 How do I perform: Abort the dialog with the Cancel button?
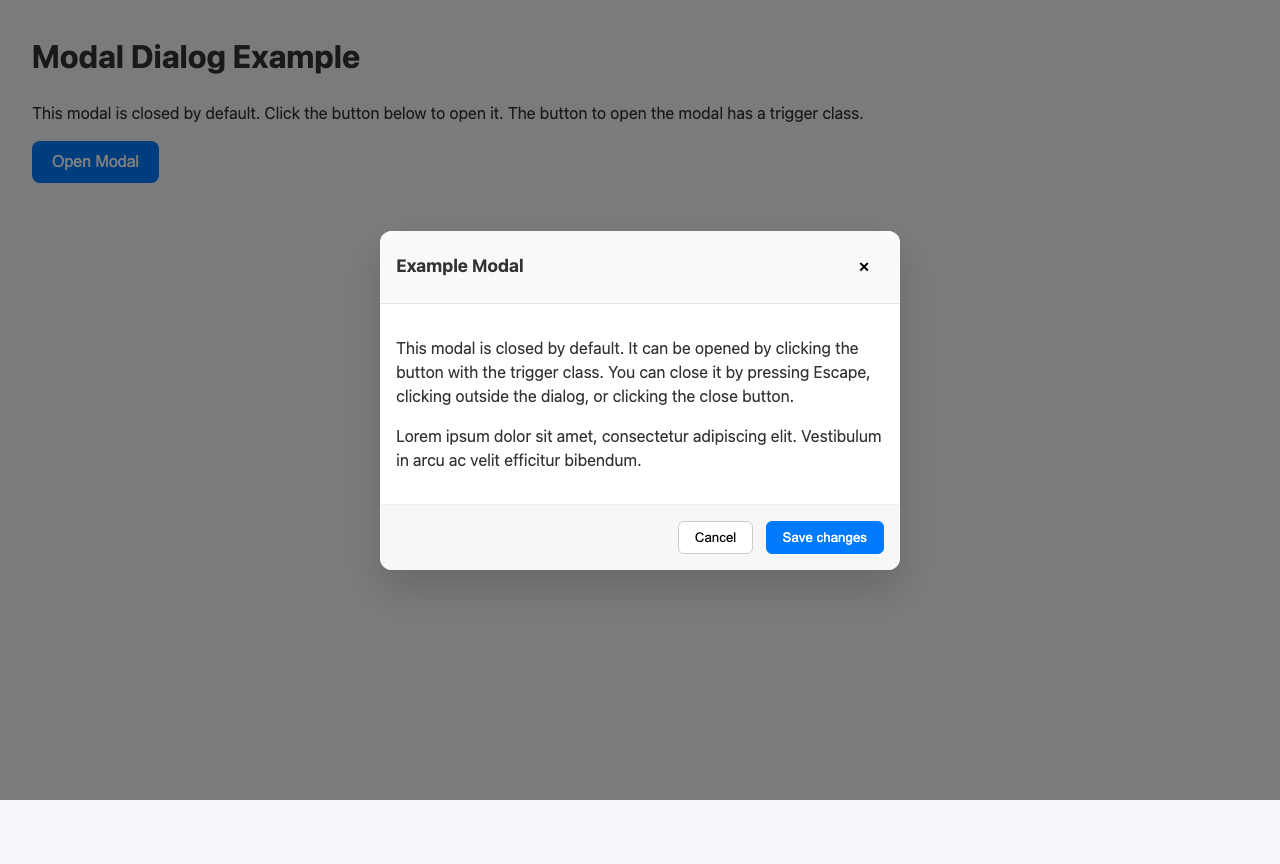(715, 537)
